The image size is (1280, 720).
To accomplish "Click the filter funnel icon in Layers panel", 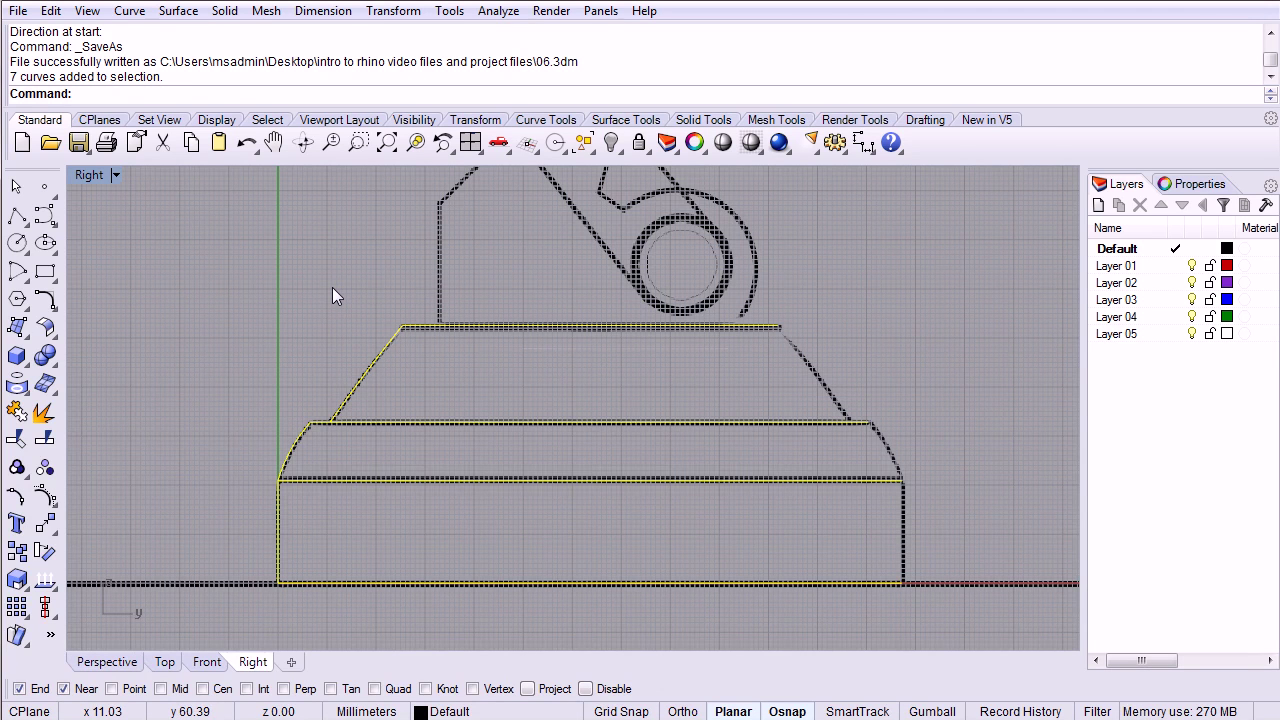I will click(1223, 205).
